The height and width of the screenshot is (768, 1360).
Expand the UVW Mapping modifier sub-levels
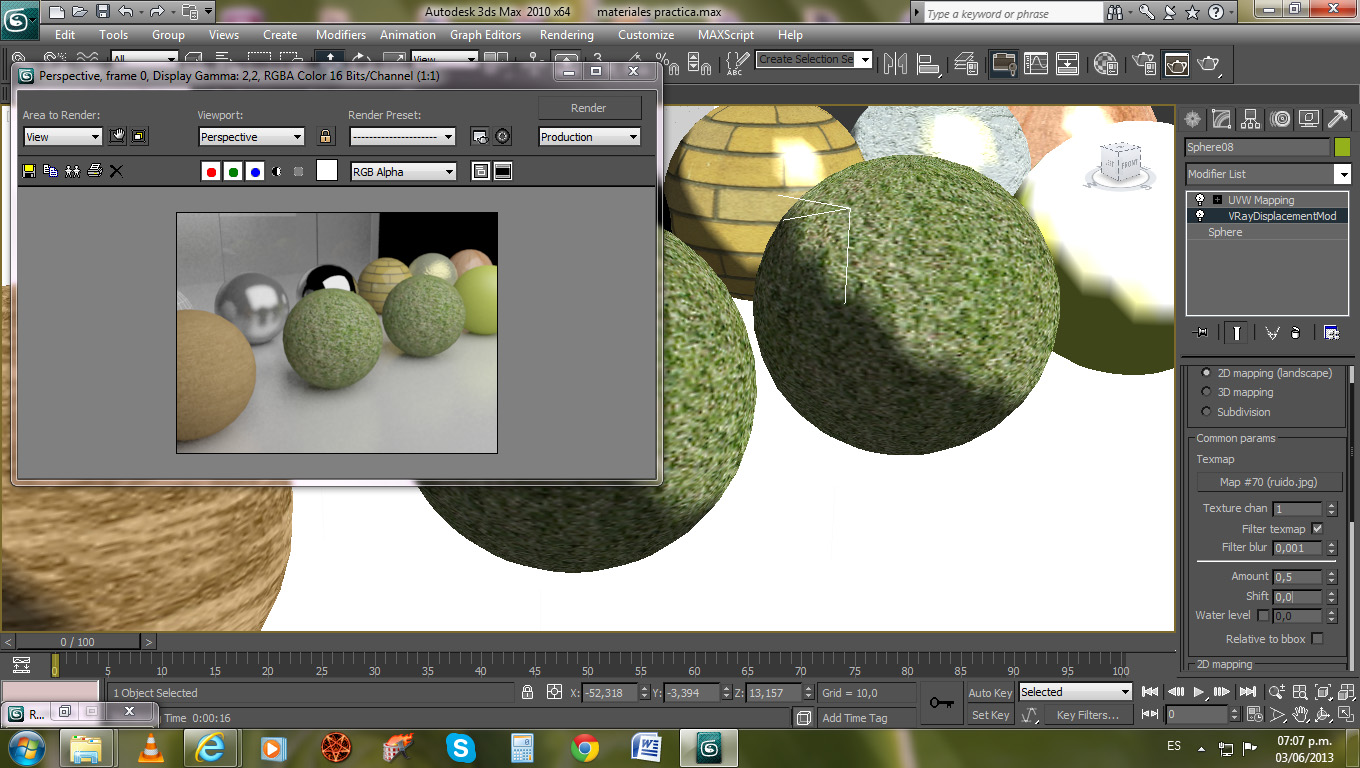[1217, 200]
